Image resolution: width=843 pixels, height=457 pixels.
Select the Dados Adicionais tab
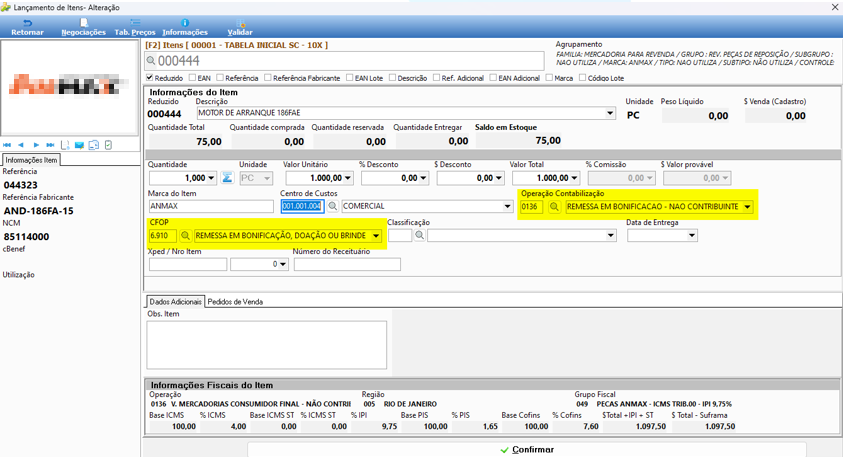tap(175, 302)
